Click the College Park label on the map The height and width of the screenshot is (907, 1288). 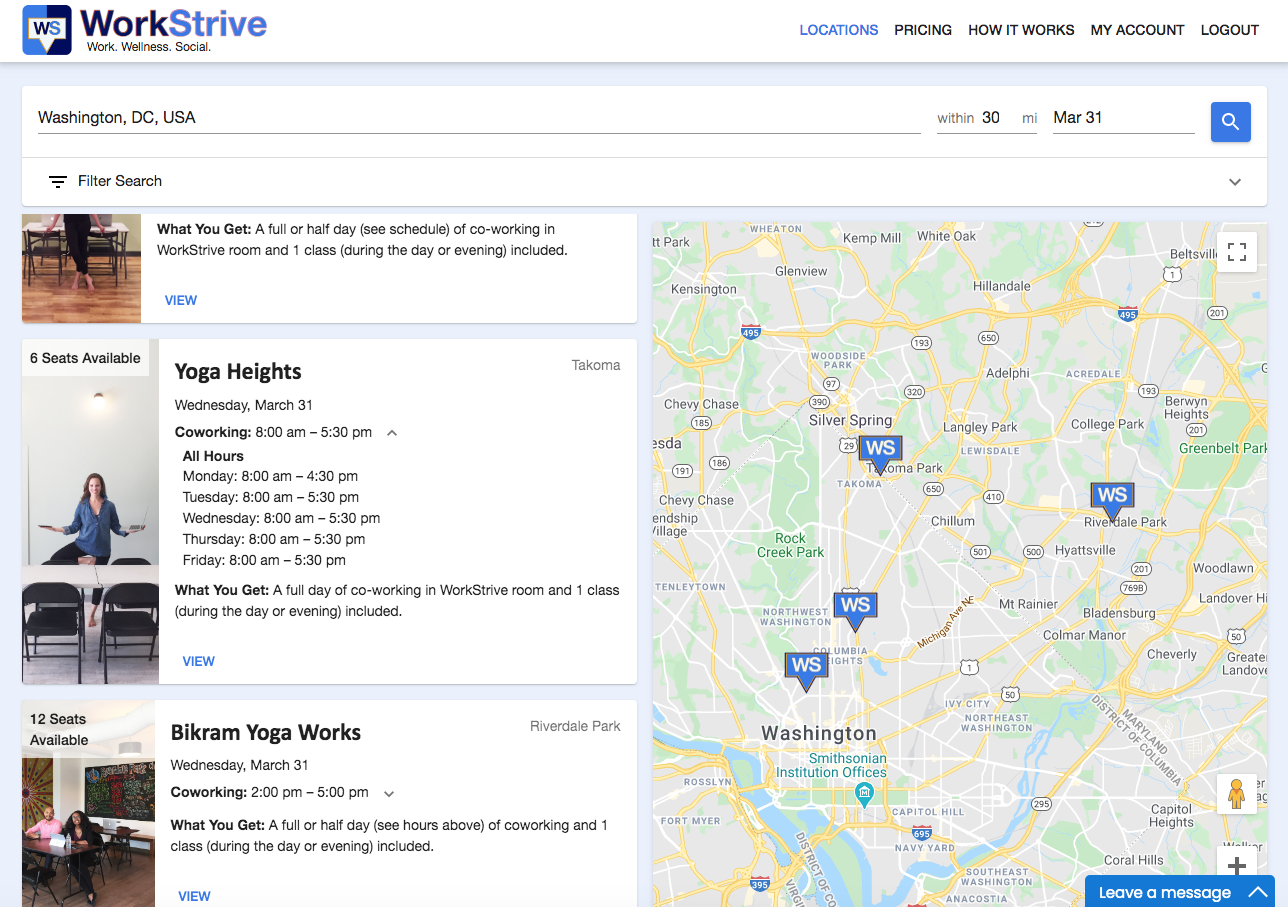tap(1107, 424)
